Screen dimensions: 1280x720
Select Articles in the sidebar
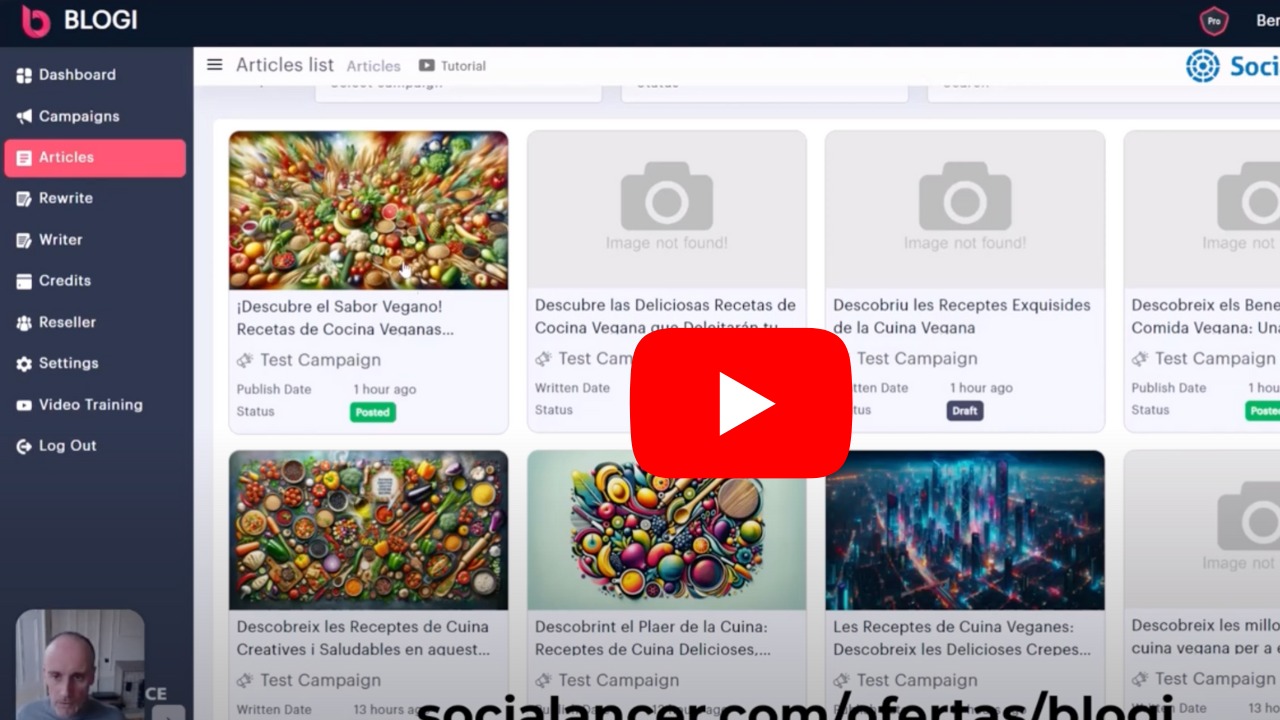coord(95,158)
